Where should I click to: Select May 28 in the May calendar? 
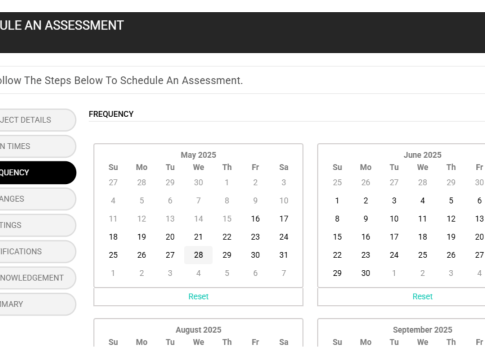click(x=198, y=255)
